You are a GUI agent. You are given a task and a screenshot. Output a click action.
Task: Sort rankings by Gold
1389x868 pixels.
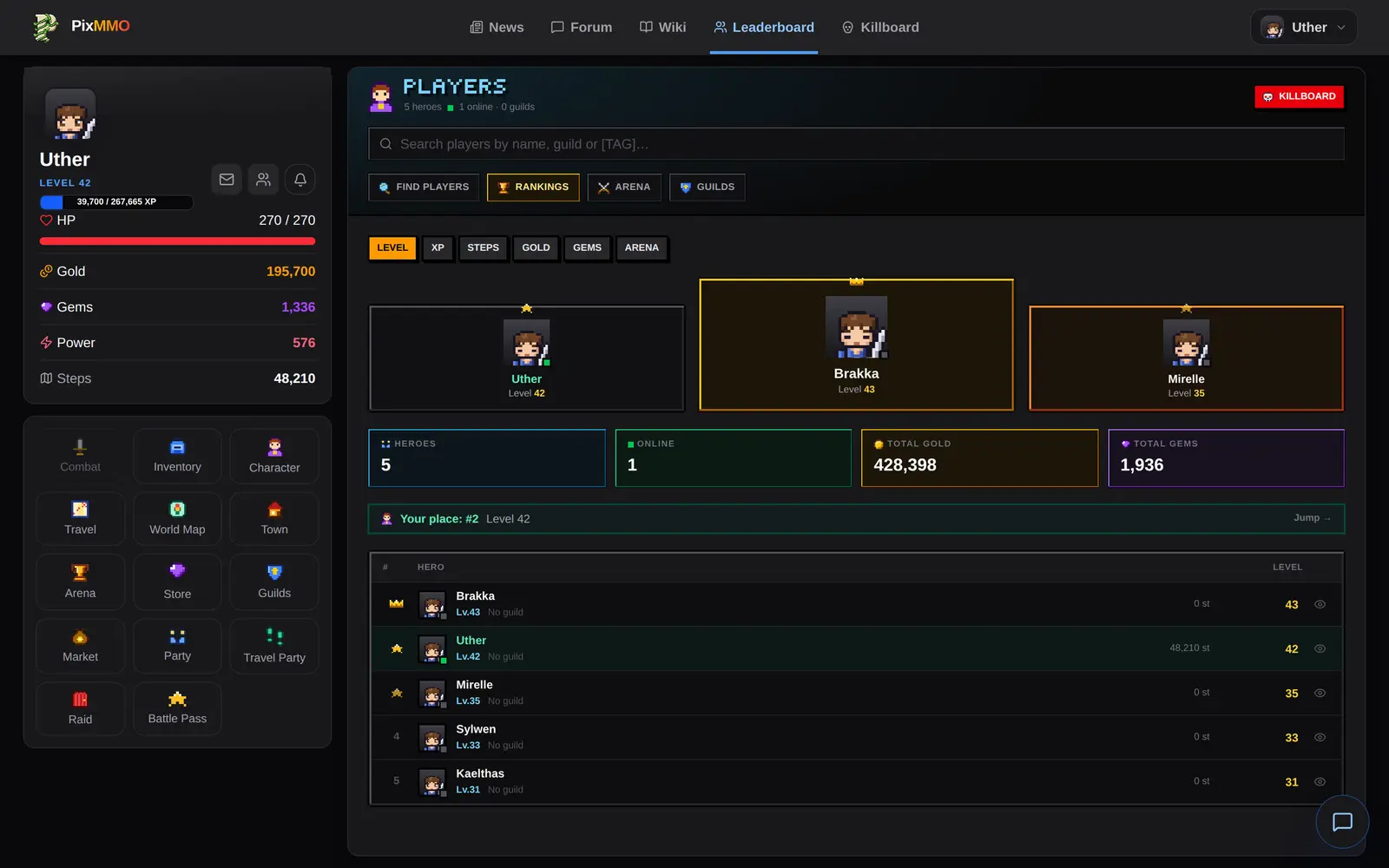click(536, 248)
